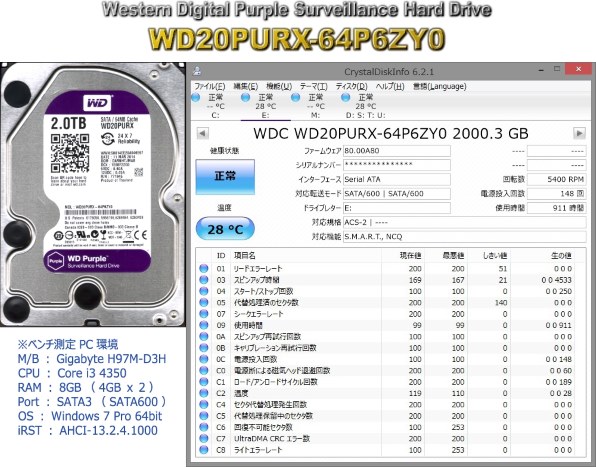Click the status icon of row C5

click(204, 416)
